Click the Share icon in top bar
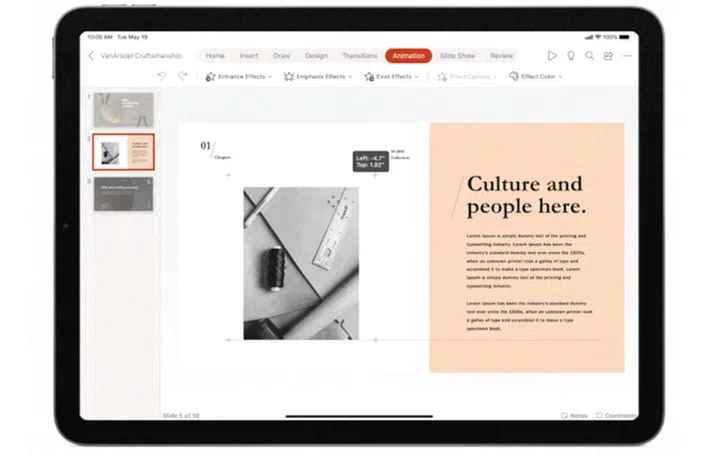Screen dimensions: 720x455 point(608,56)
